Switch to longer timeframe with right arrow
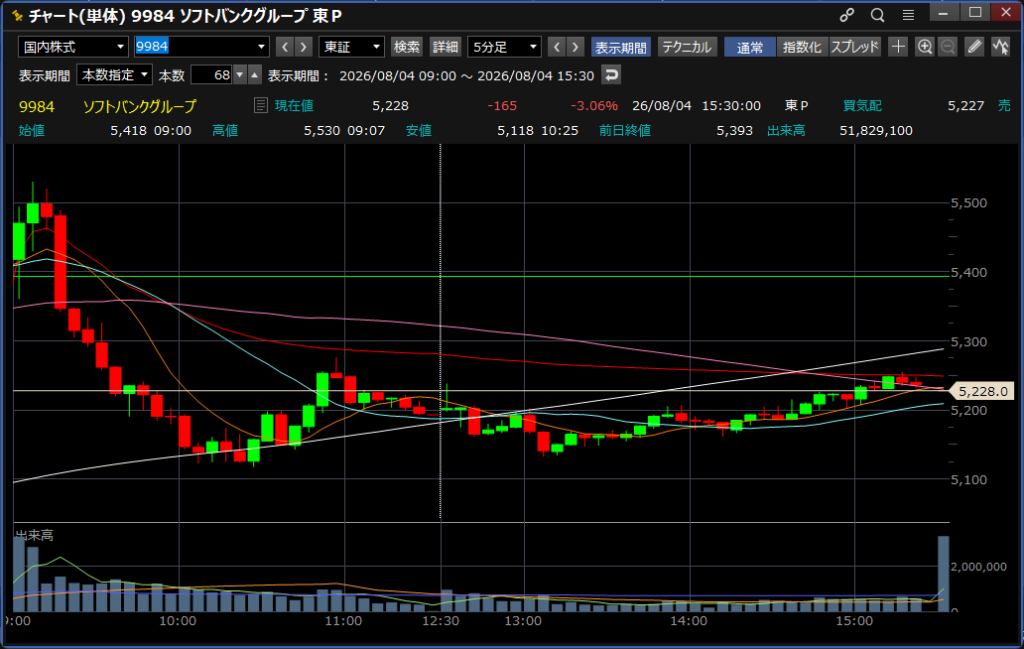The image size is (1024, 649). [575, 46]
